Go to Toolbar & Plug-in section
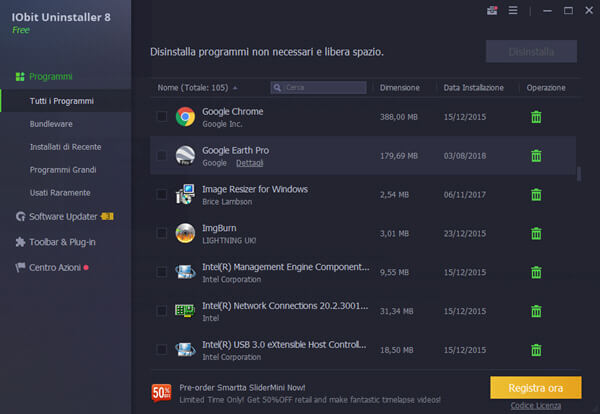Image resolution: width=600 pixels, height=414 pixels. click(62, 242)
